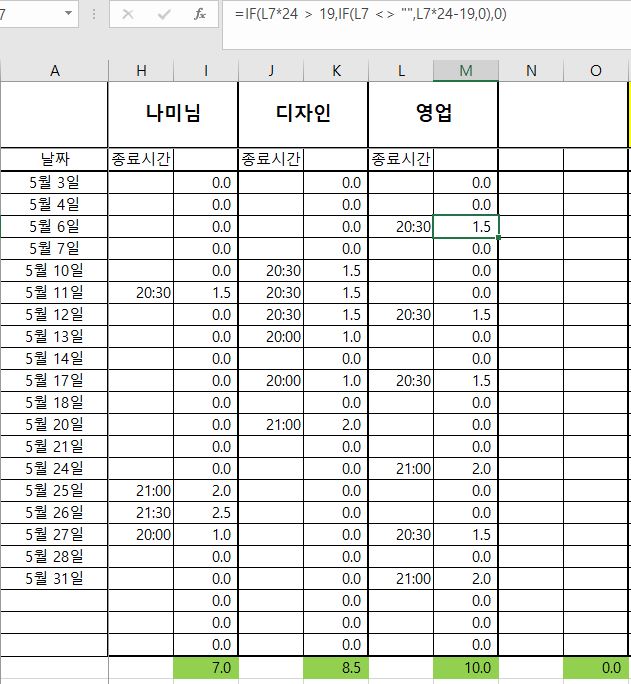631x684 pixels.
Task: Click 종료시간 header in column L
Action: click(x=401, y=159)
